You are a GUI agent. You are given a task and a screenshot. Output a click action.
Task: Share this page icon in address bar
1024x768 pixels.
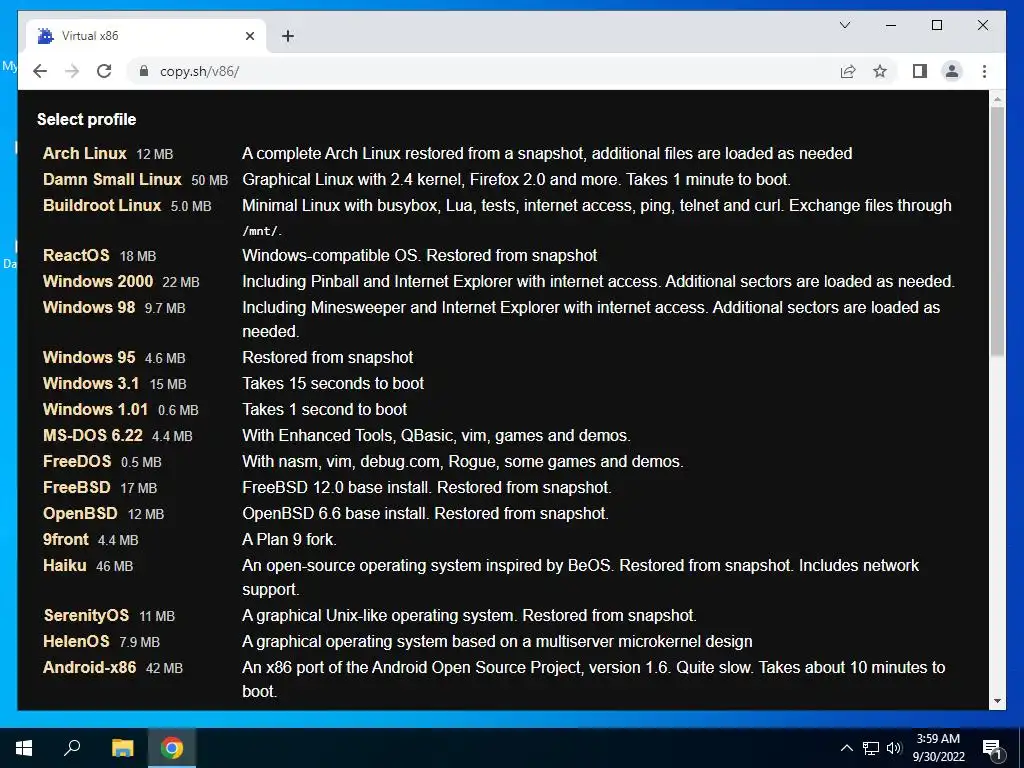click(848, 71)
